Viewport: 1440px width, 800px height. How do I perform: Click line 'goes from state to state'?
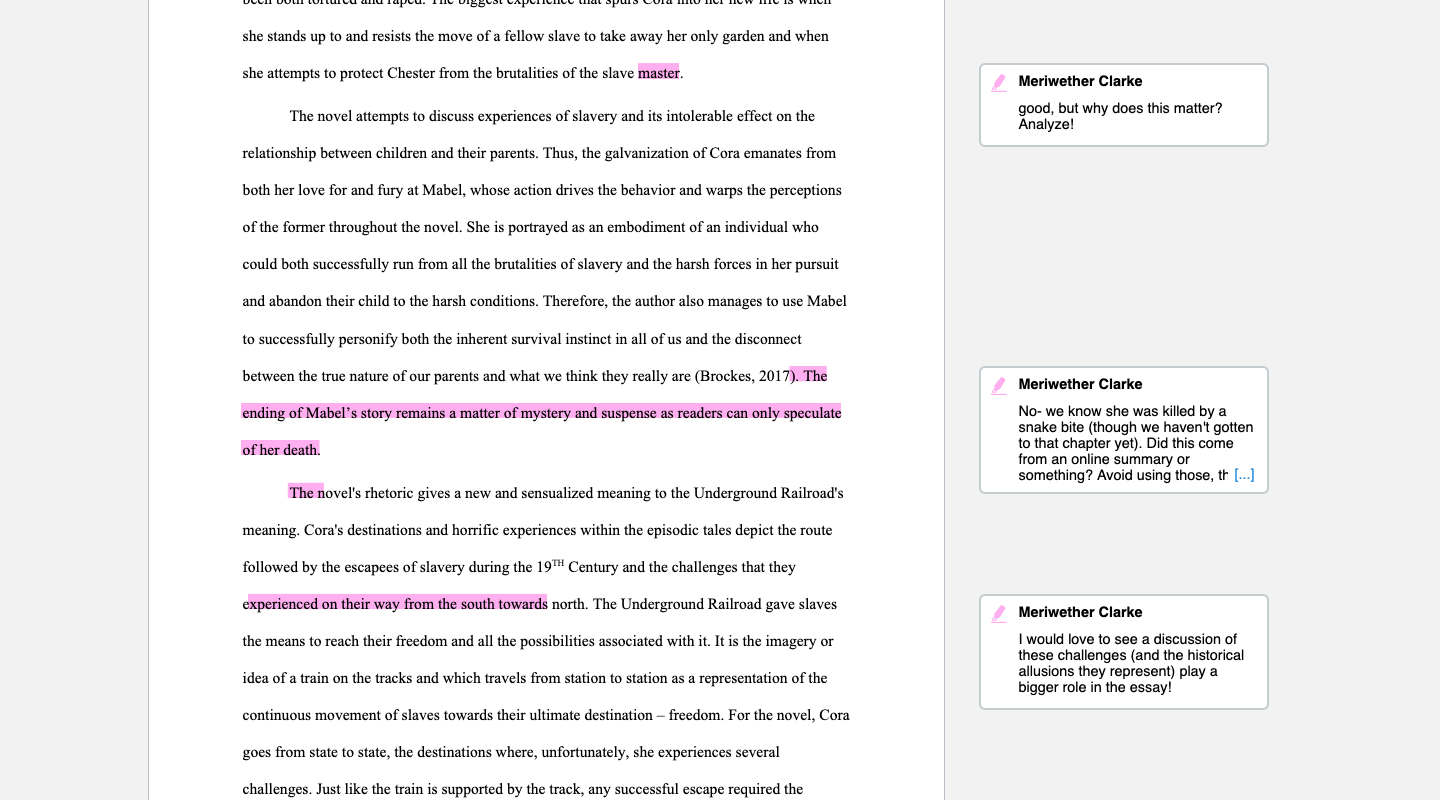coord(511,752)
